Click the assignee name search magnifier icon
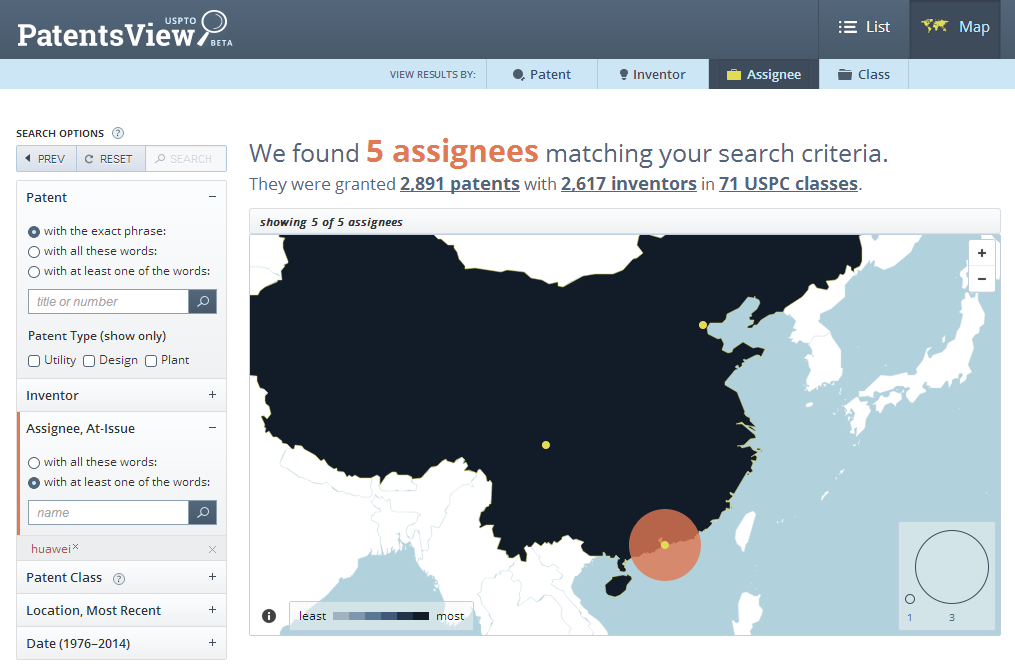Image resolution: width=1015 pixels, height=672 pixels. (x=202, y=513)
